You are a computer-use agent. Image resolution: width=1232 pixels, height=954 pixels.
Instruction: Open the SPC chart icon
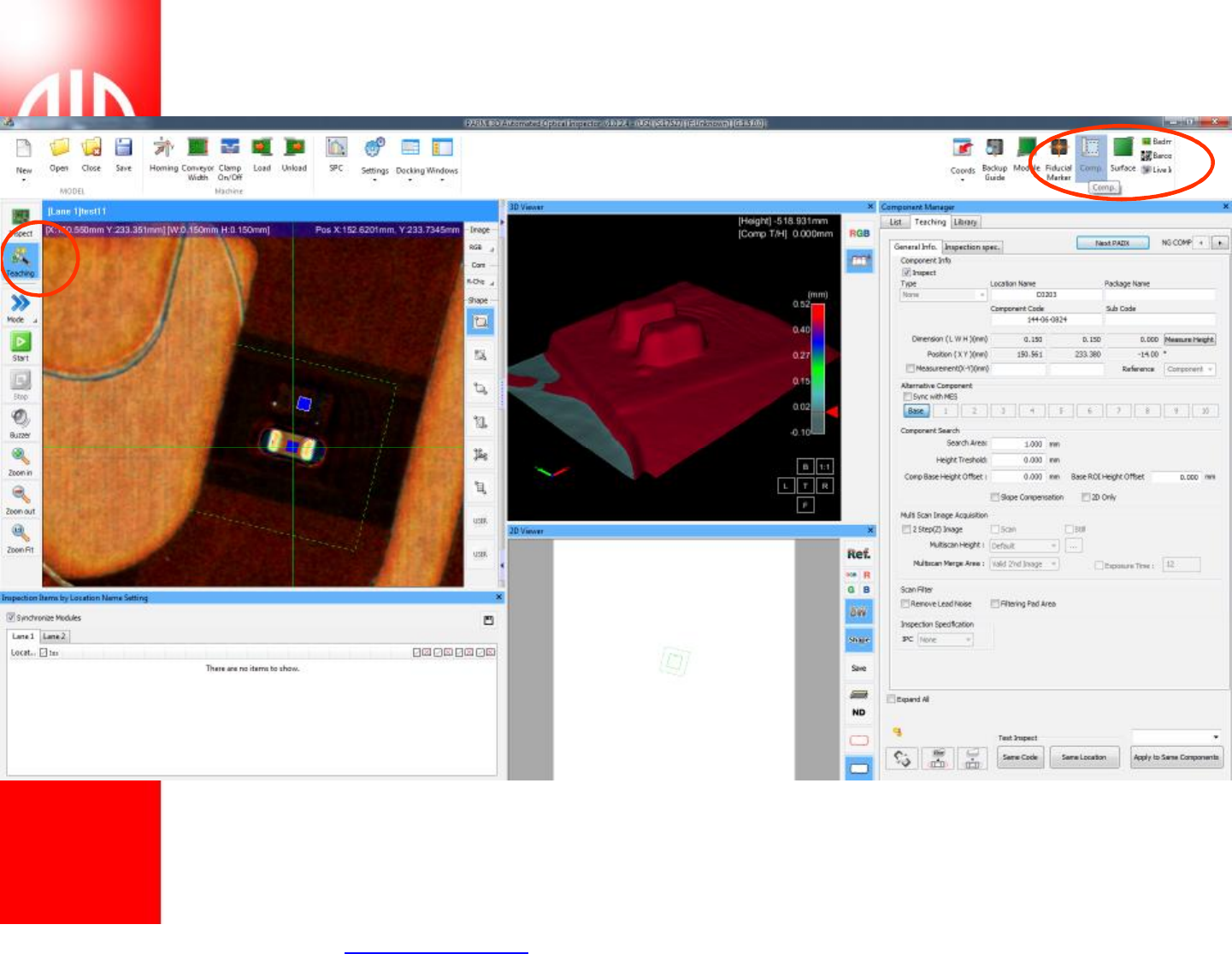[336, 149]
